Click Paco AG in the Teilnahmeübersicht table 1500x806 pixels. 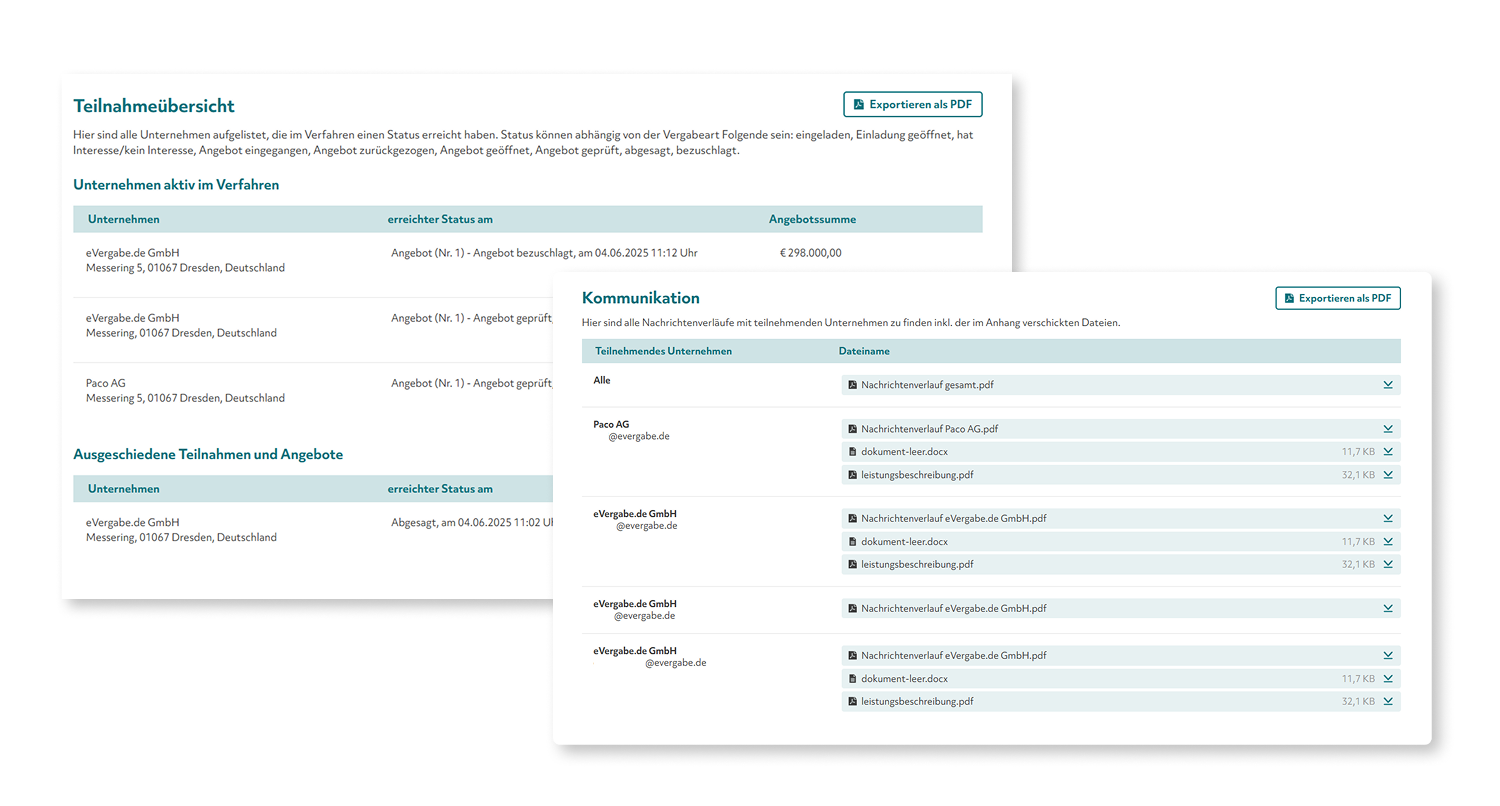106,383
